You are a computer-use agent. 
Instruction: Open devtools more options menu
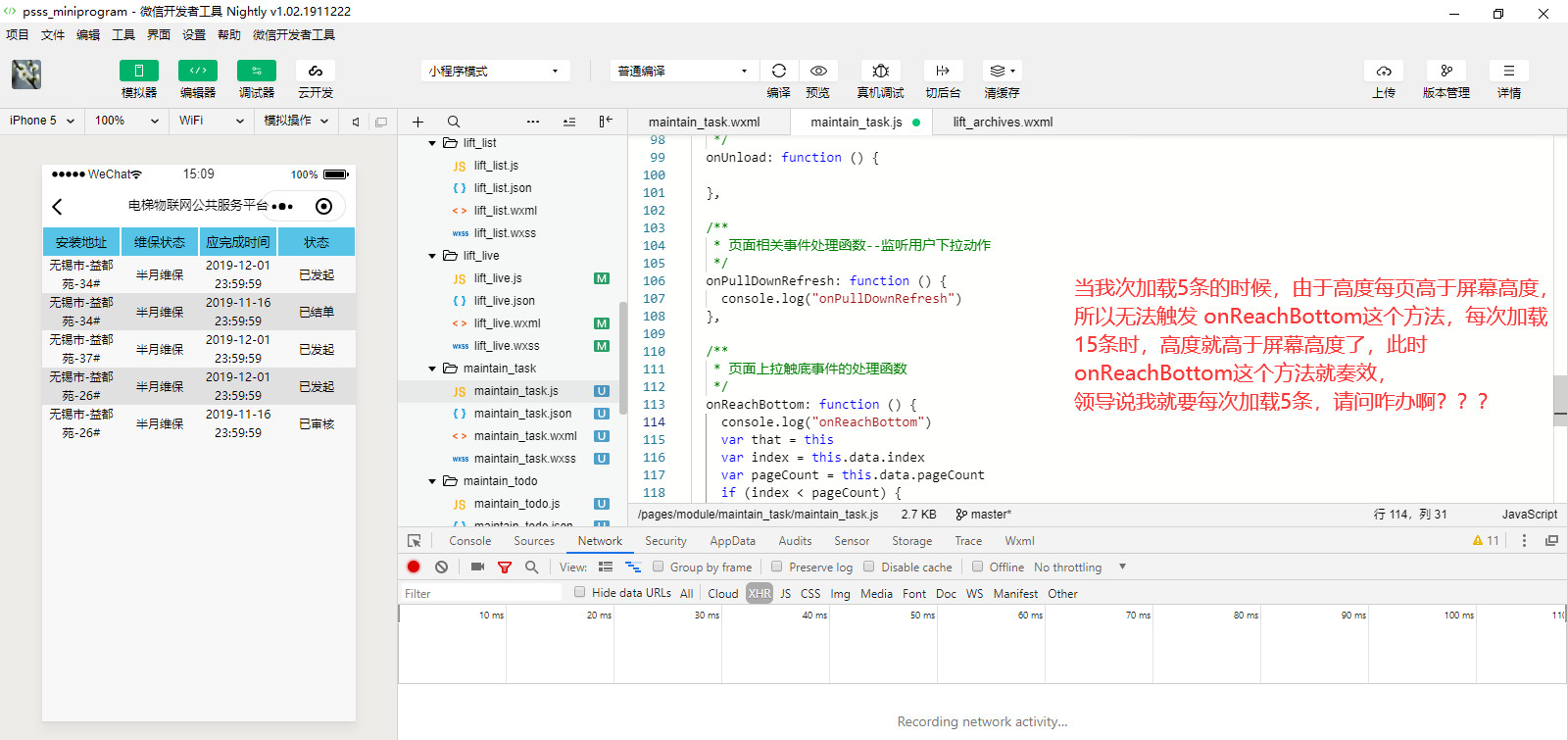point(1524,541)
